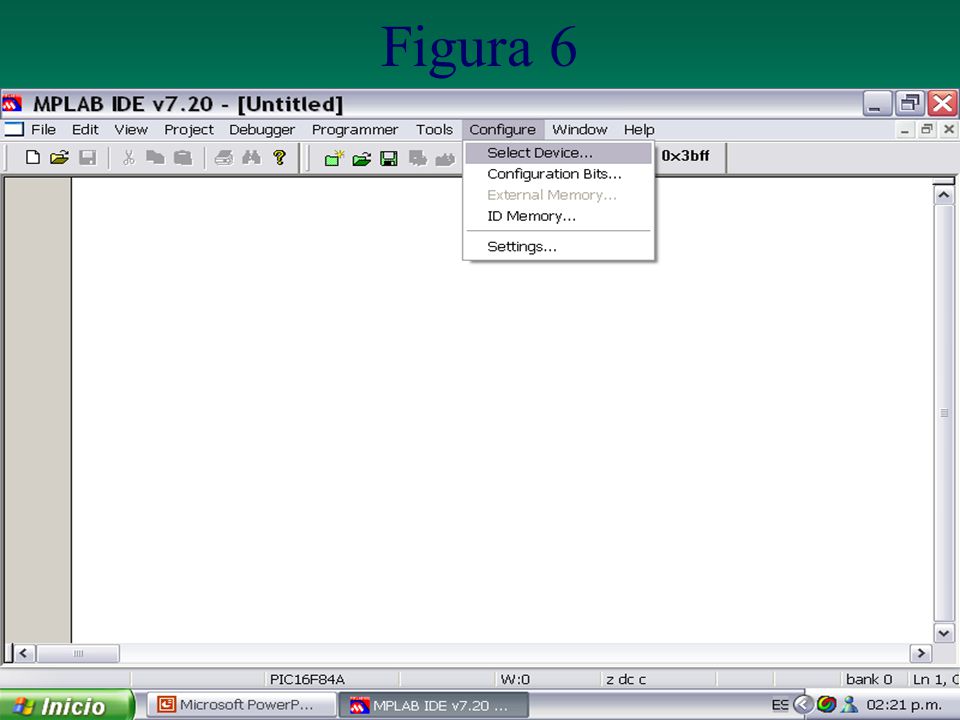This screenshot has width=960, height=720.
Task: Click the z dc c flags status
Action: tap(626, 679)
